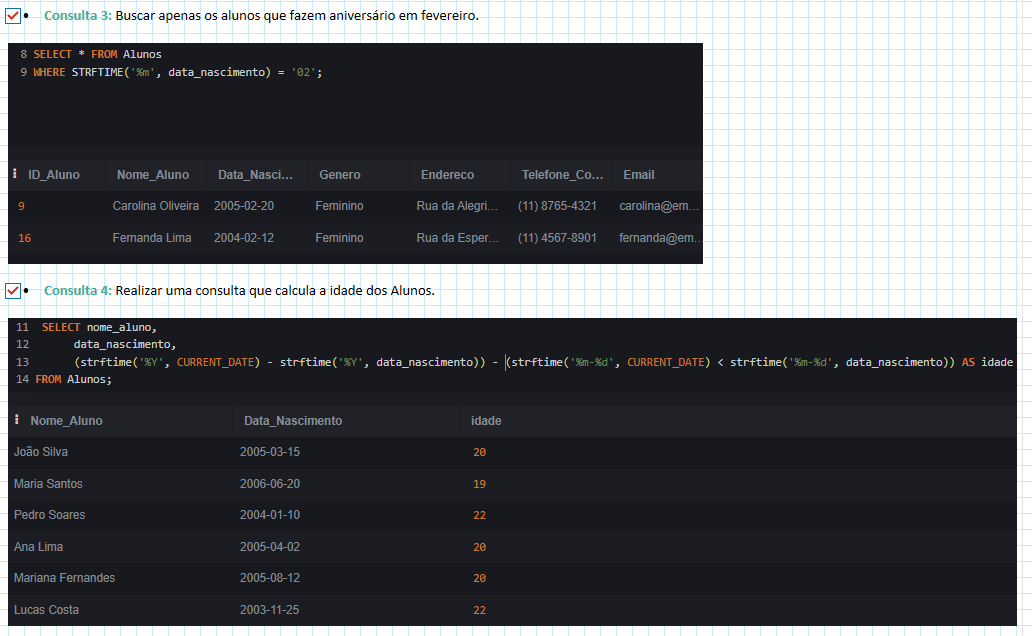Select birth date cell 2004-02-12
Viewport: 1032px width, 636px height.
click(244, 238)
